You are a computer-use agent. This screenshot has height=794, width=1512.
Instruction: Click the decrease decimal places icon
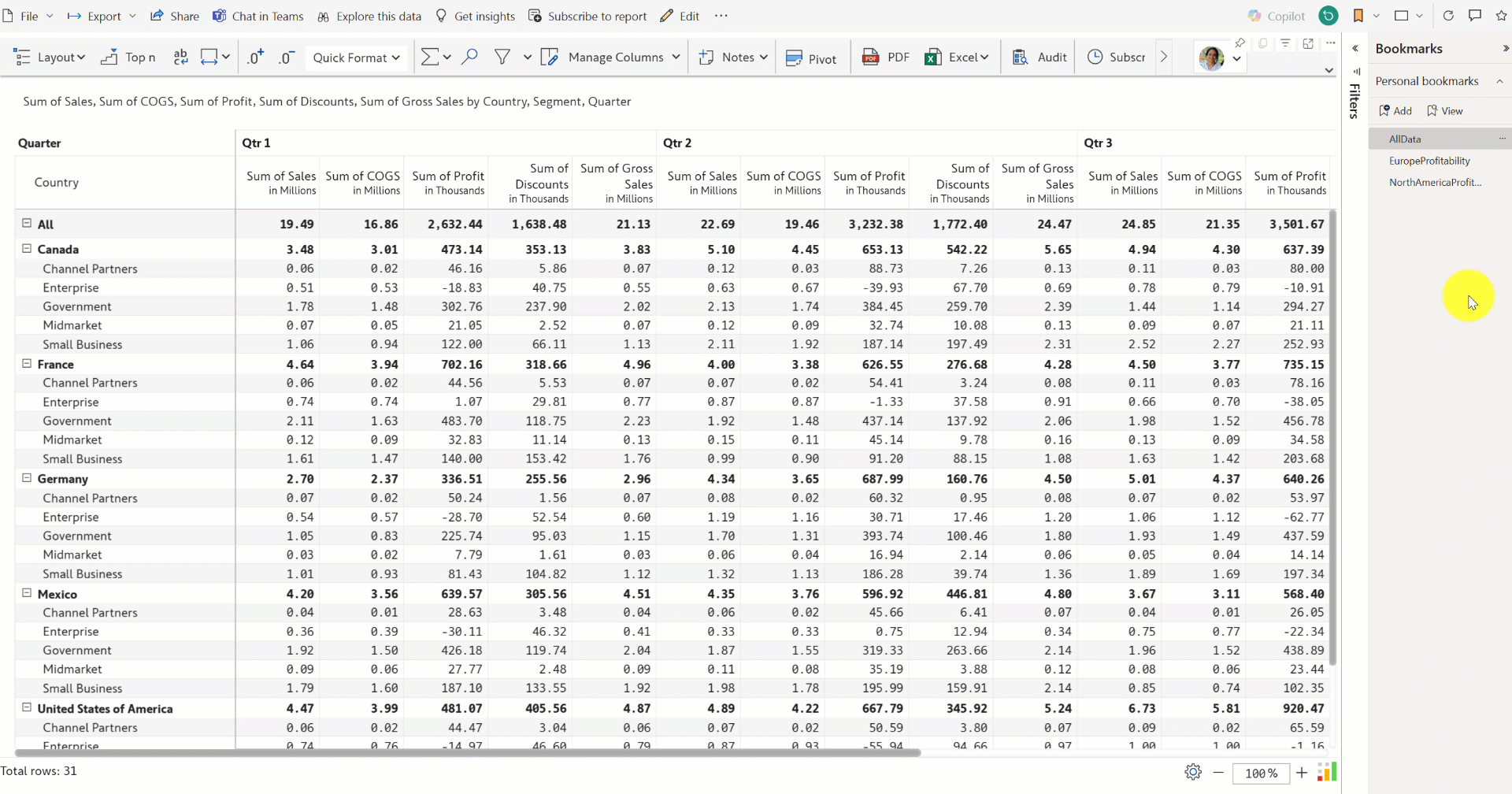287,58
